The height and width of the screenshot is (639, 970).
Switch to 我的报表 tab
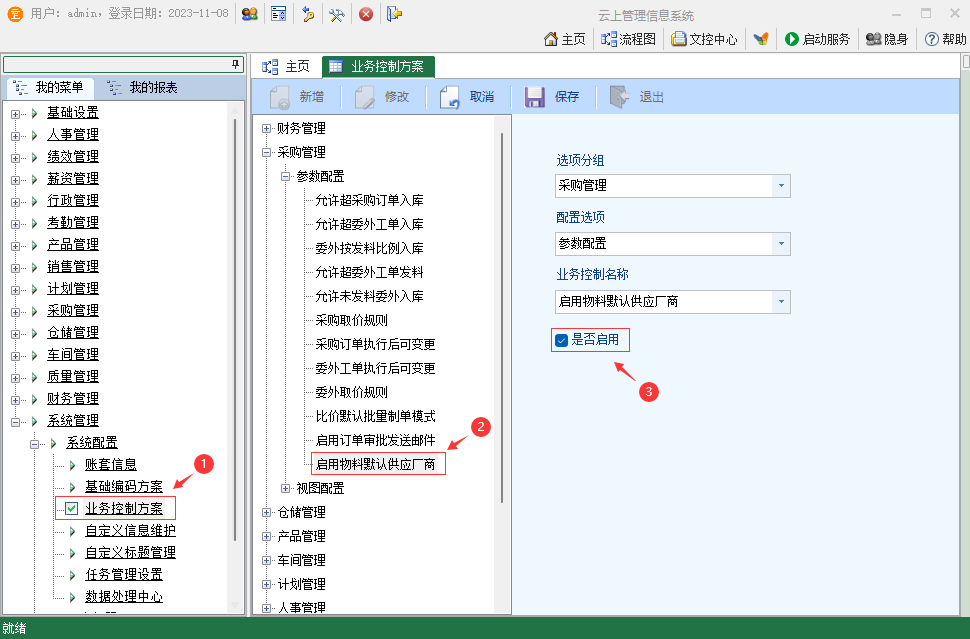tap(142, 88)
